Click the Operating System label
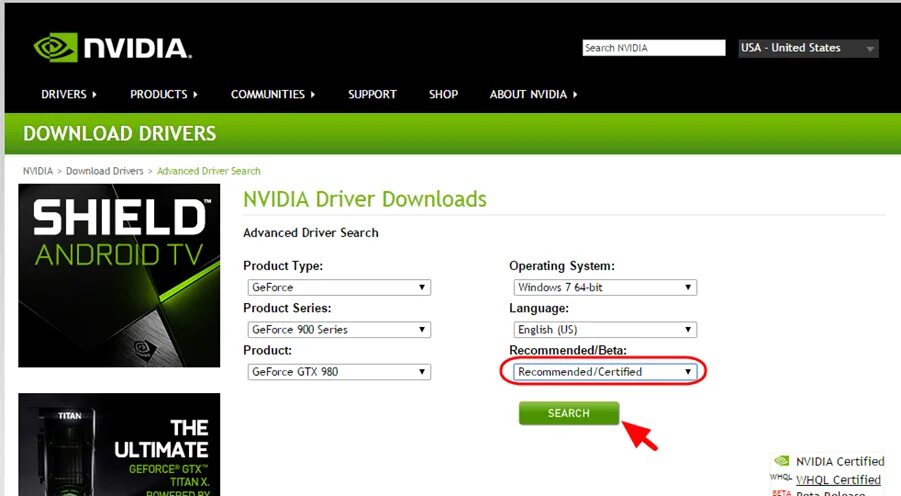The image size is (901, 496). tap(562, 266)
